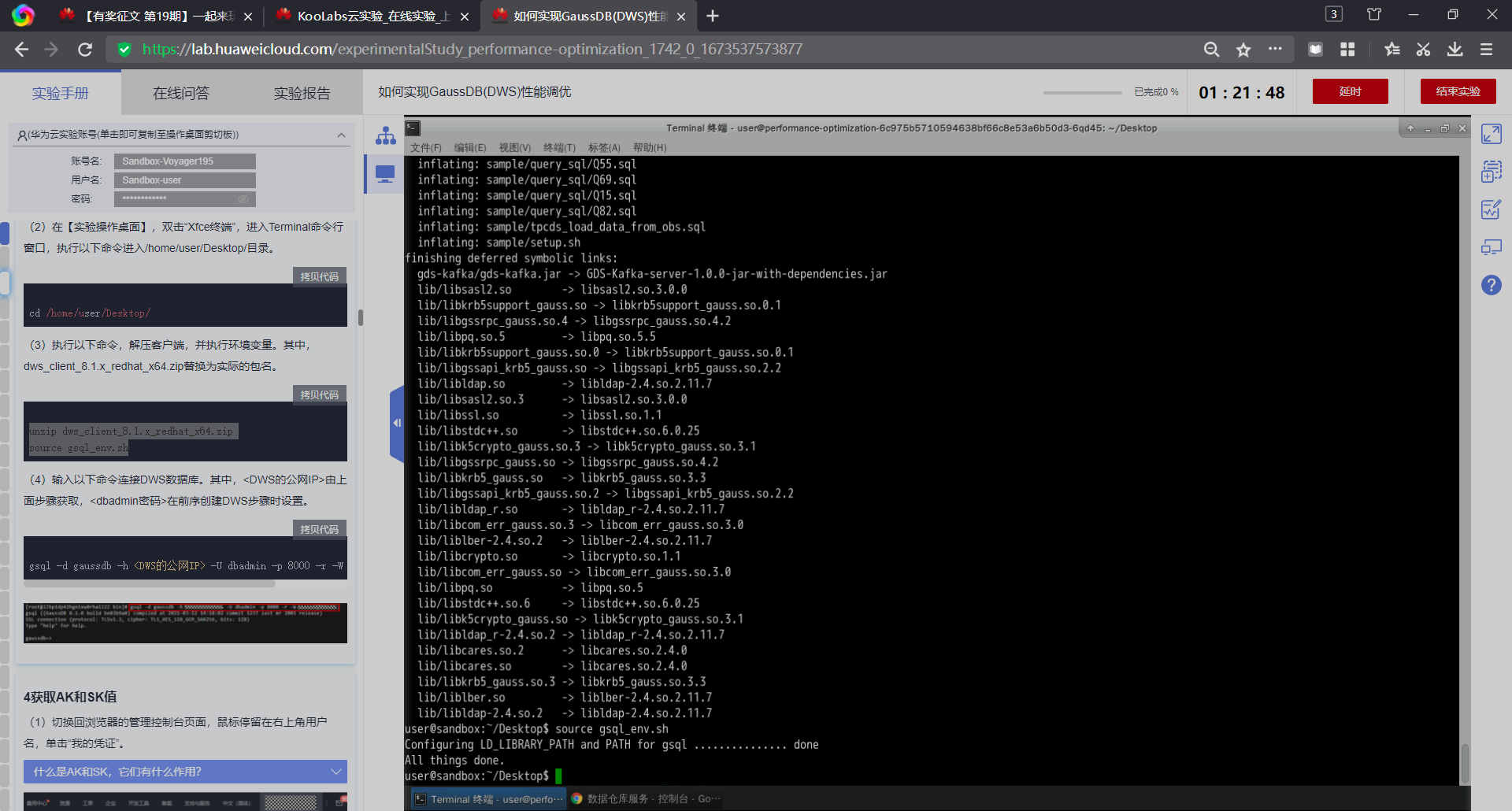
Task: Copy the unzip dws_client command with 拷贝代码
Action: tap(319, 394)
